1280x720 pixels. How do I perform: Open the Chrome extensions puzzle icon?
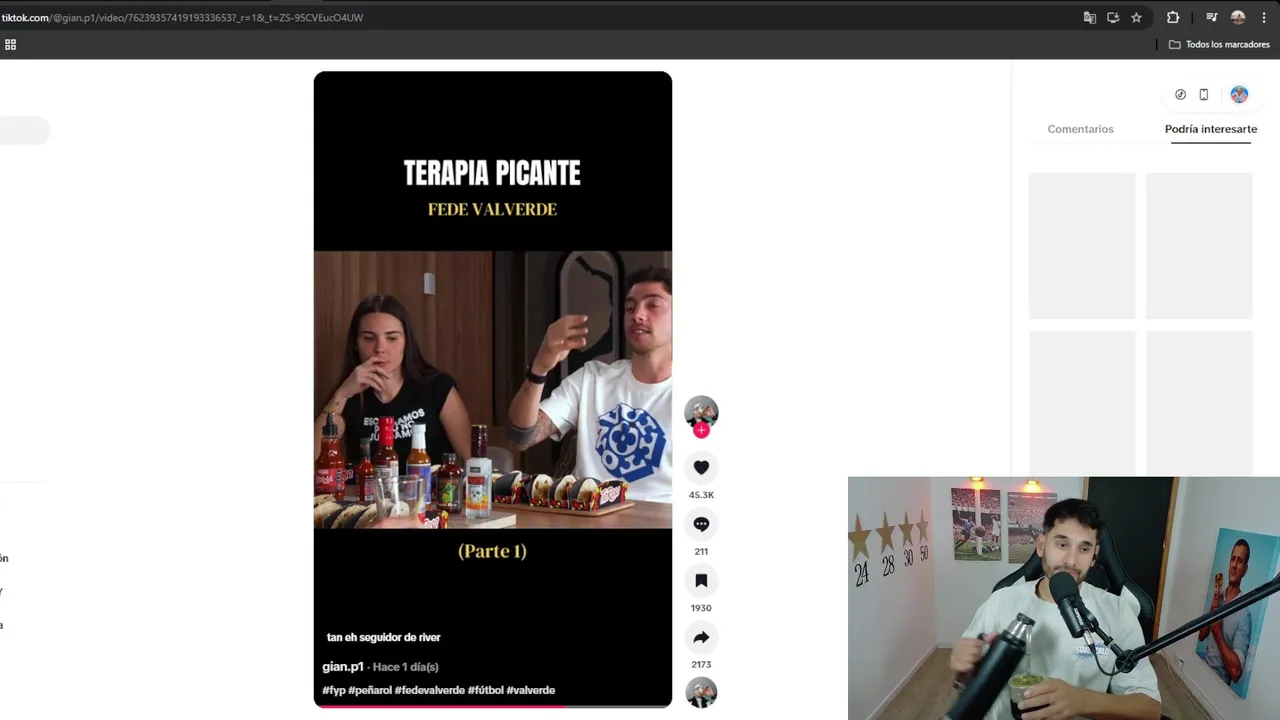pos(1173,17)
